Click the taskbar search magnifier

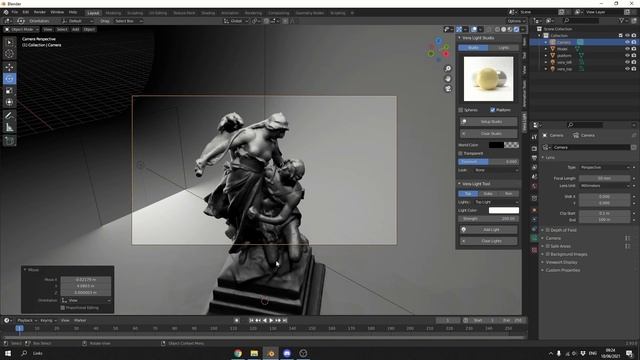[24, 353]
